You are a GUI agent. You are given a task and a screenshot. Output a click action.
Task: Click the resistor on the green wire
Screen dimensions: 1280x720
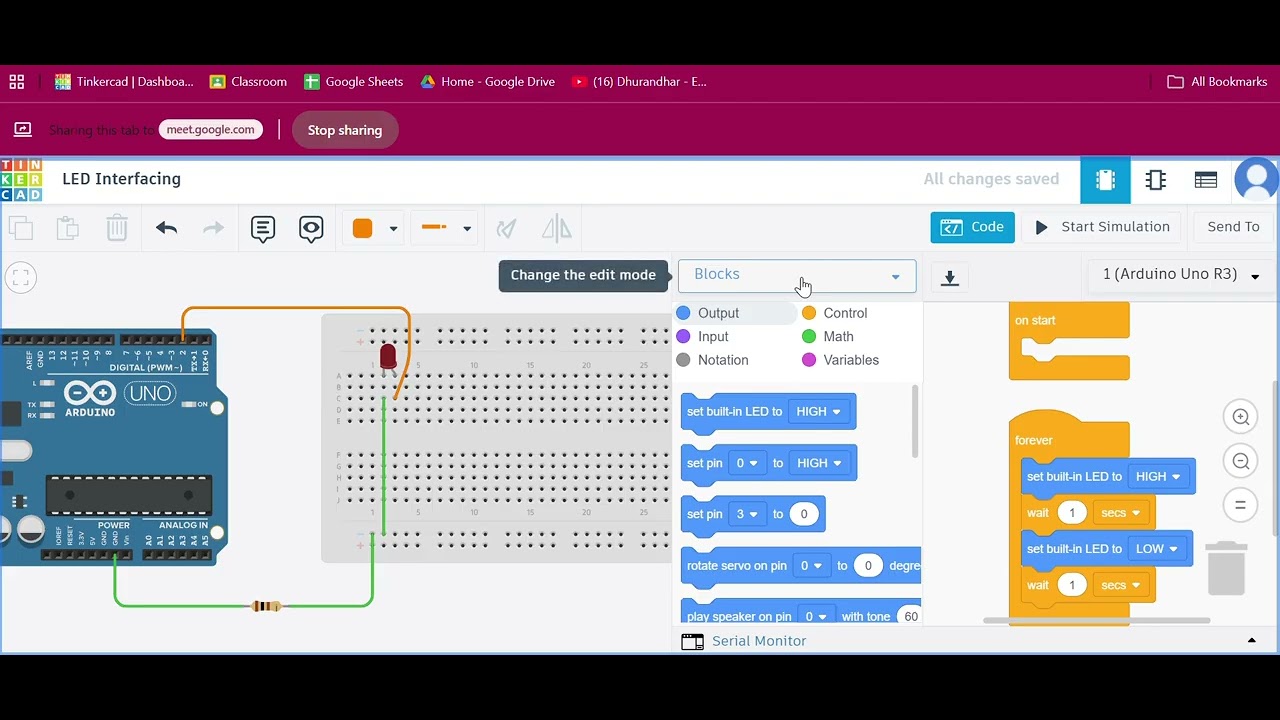(x=265, y=606)
